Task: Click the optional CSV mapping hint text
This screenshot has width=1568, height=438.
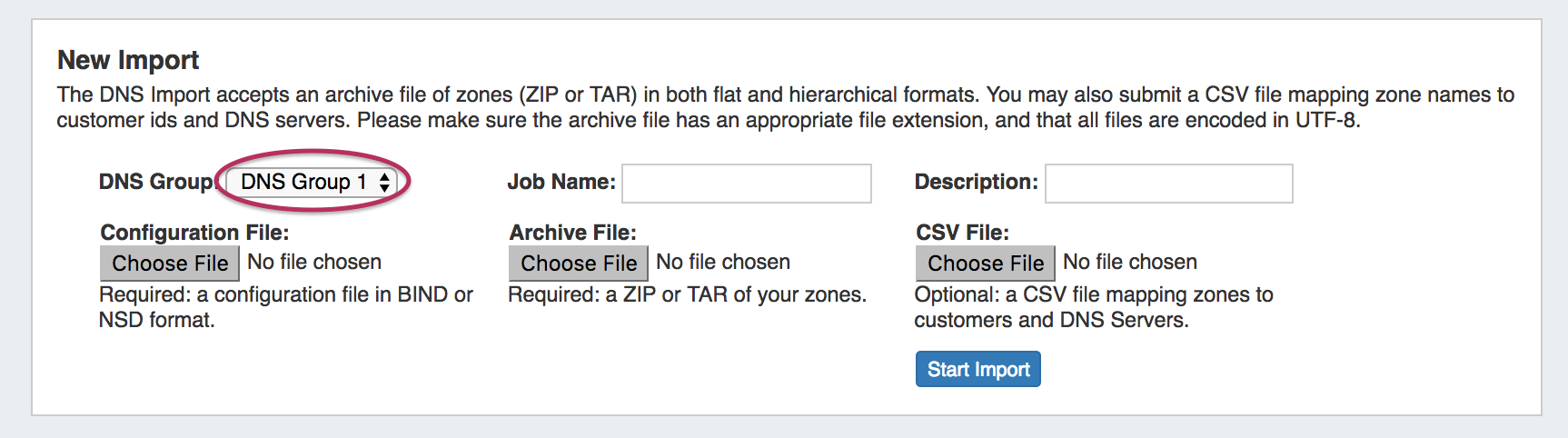Action: (x=1093, y=307)
